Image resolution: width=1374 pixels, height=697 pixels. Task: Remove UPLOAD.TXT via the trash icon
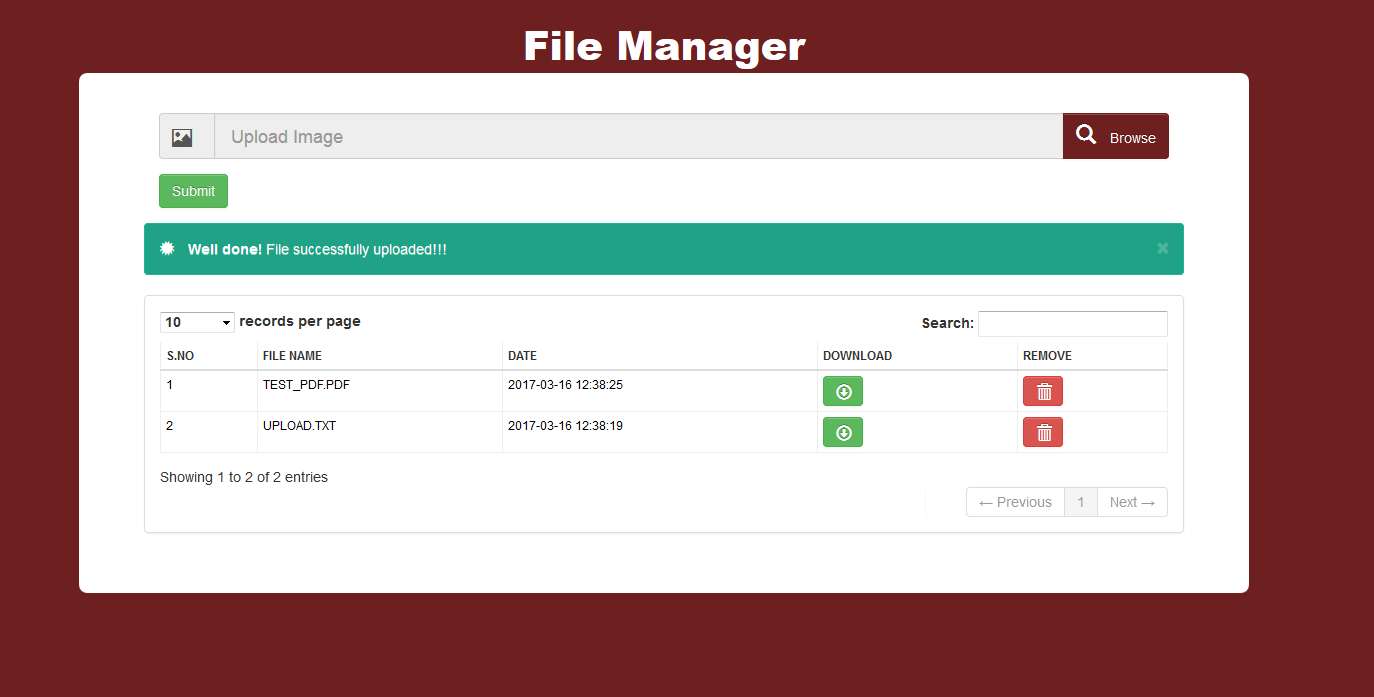coord(1042,432)
